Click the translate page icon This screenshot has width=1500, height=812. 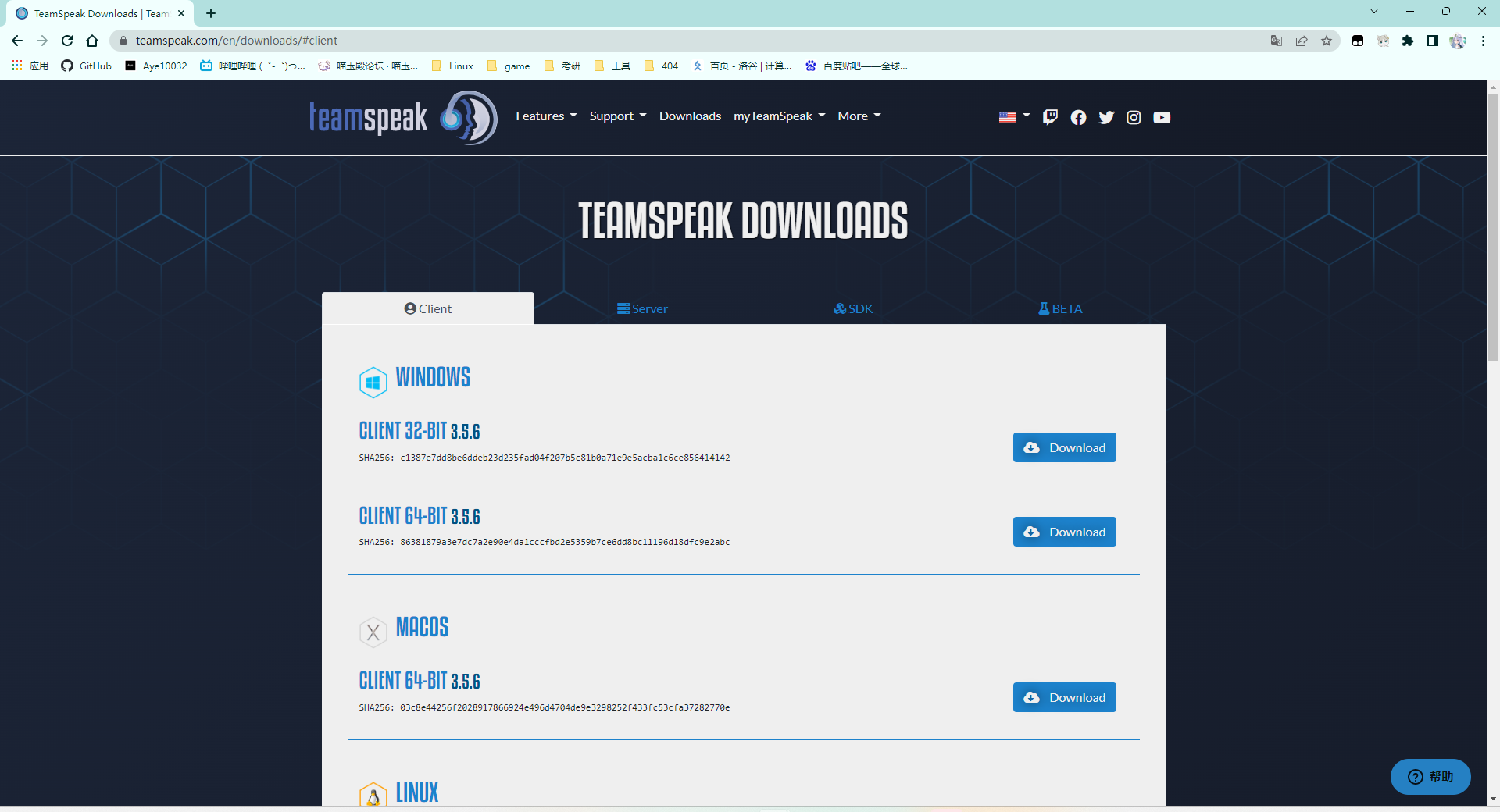[x=1277, y=41]
